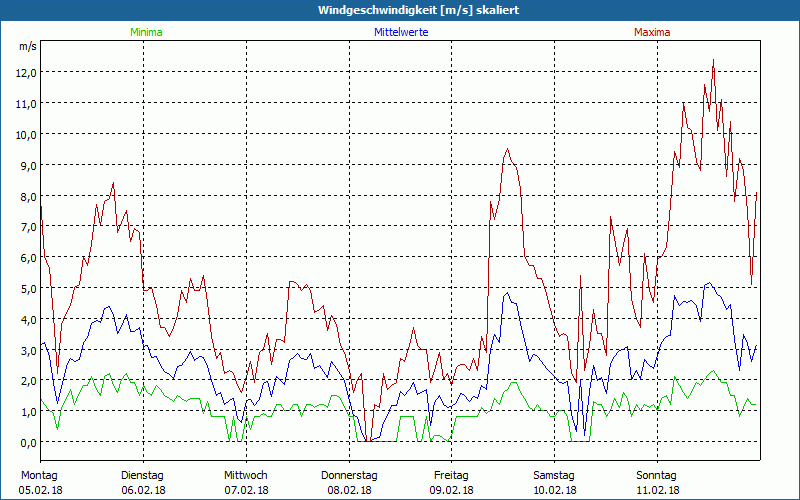Select the 'Freitag' day label
This screenshot has height=500, width=800.
451,475
